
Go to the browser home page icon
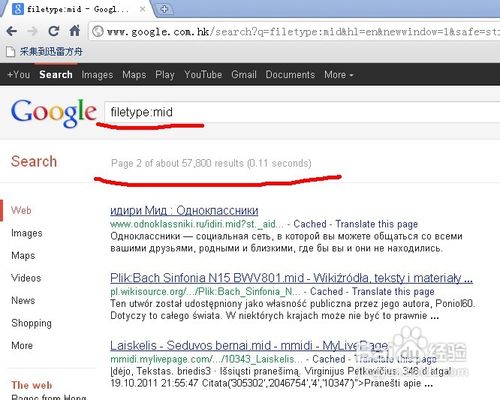(x=75, y=31)
